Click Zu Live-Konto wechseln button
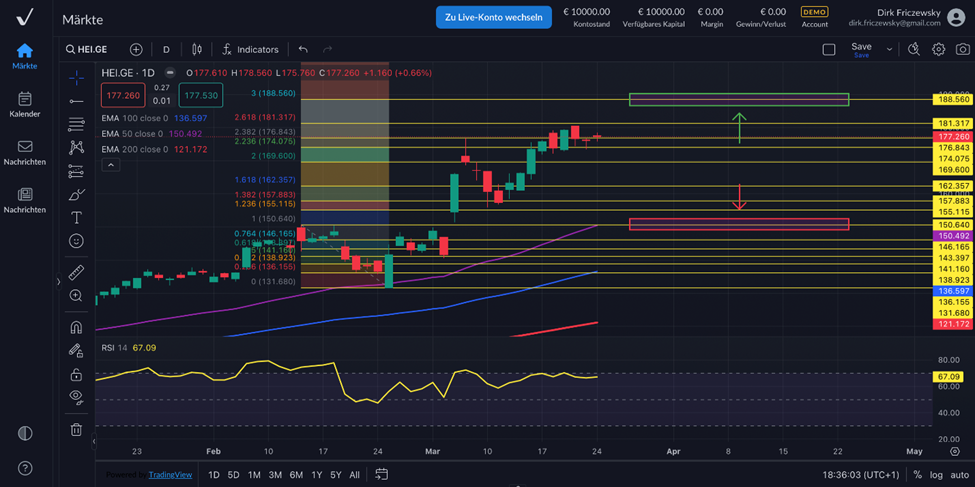 [493, 17]
